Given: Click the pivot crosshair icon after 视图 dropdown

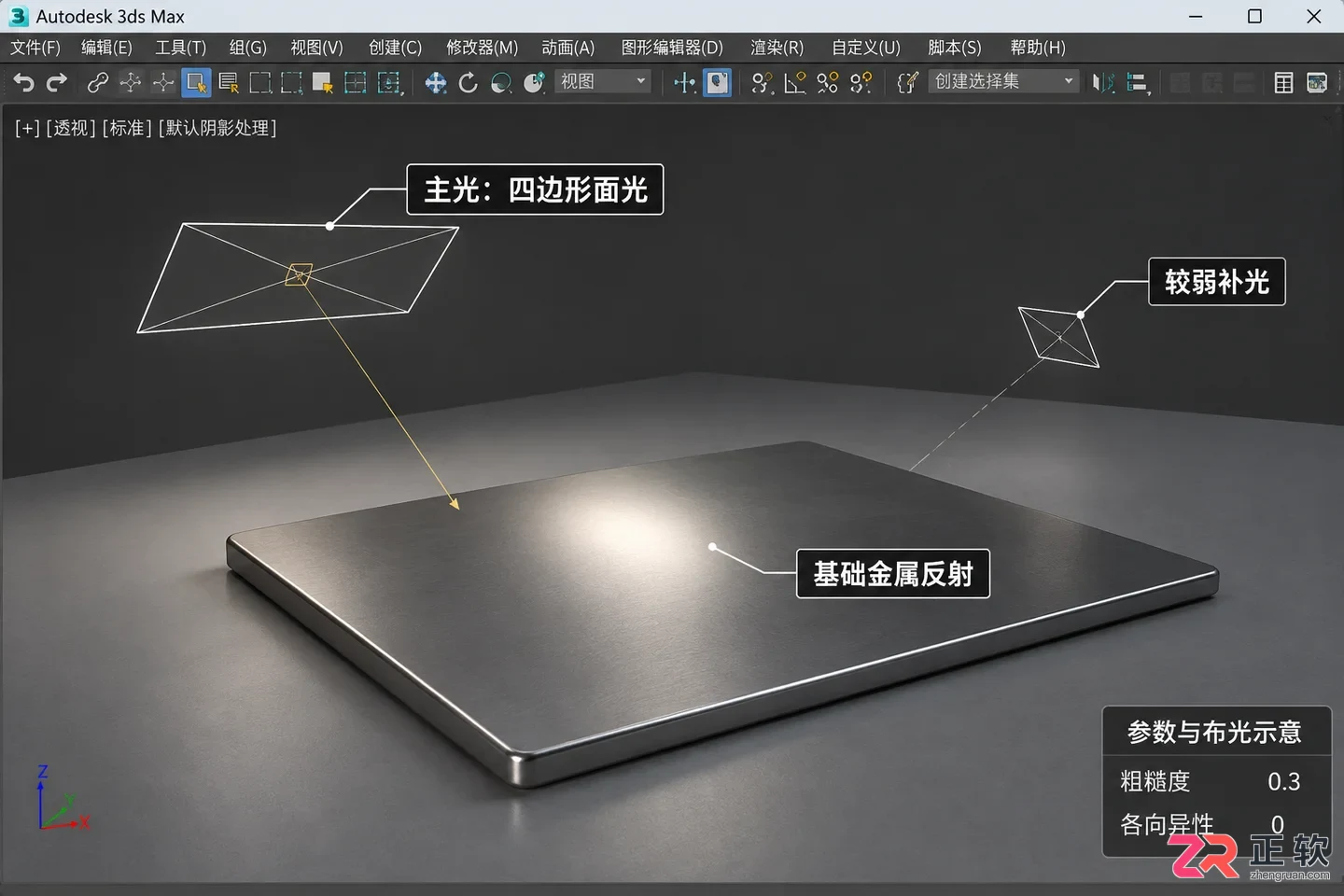Looking at the screenshot, I should tap(684, 83).
